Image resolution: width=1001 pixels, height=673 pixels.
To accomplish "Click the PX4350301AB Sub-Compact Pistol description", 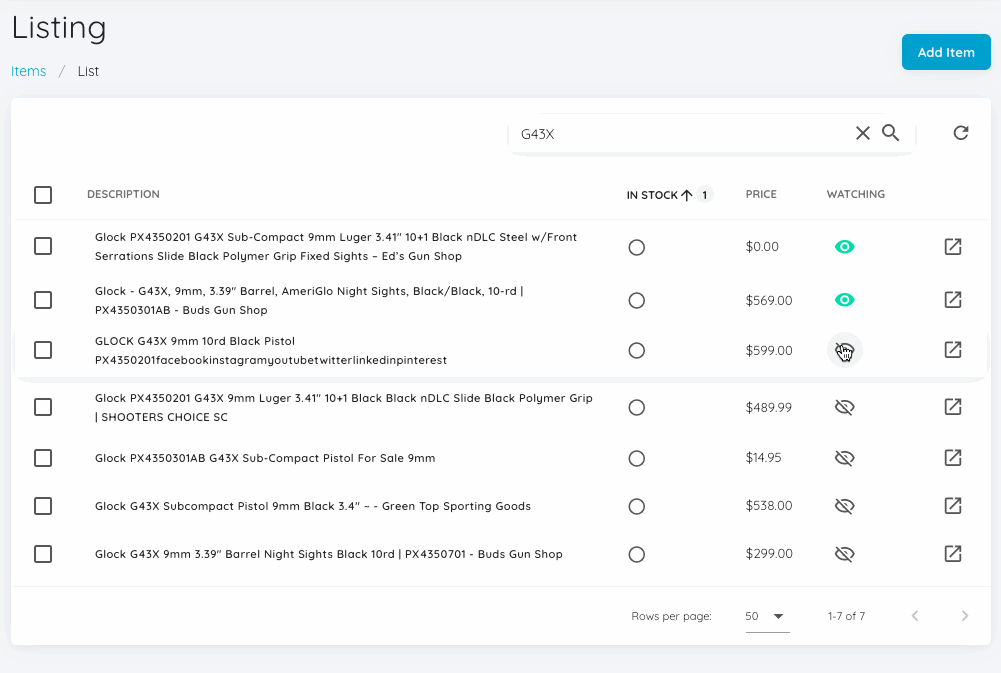I will click(x=265, y=458).
